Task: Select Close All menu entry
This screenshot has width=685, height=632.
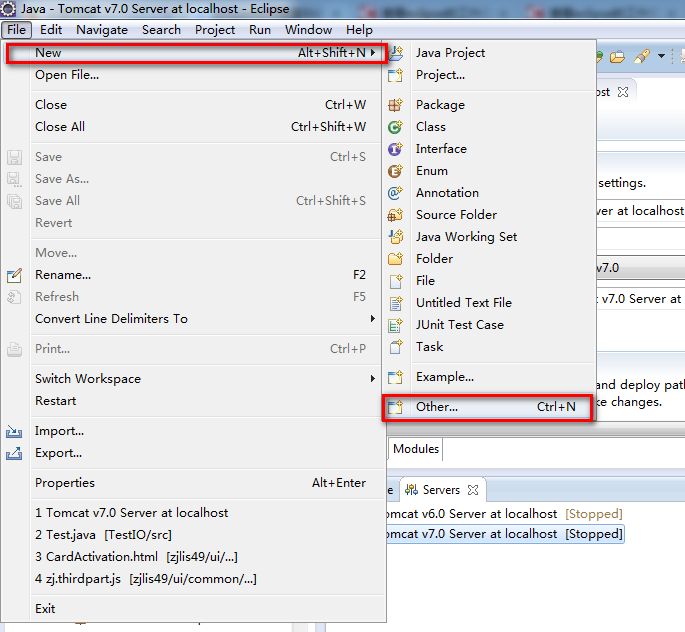Action: pyautogui.click(x=192, y=127)
